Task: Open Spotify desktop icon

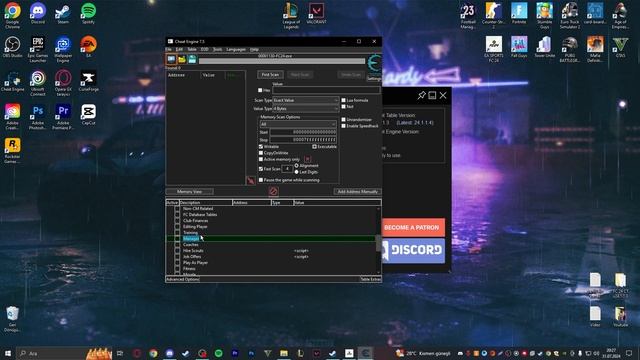Action: [x=88, y=13]
